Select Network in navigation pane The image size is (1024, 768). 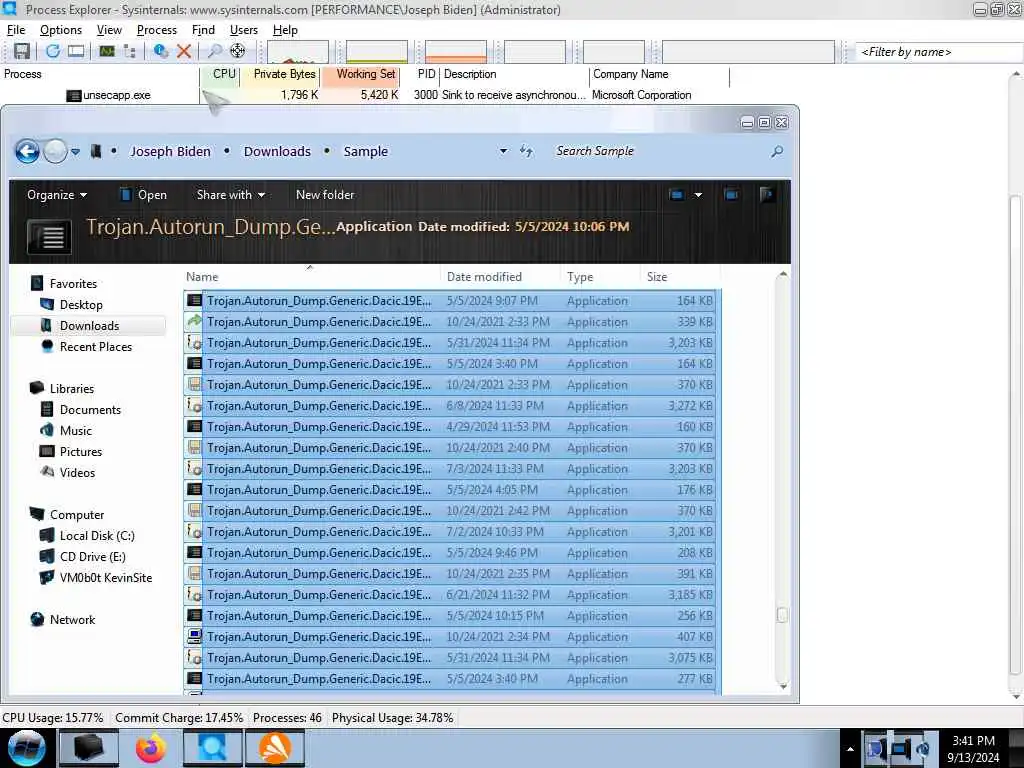point(72,620)
